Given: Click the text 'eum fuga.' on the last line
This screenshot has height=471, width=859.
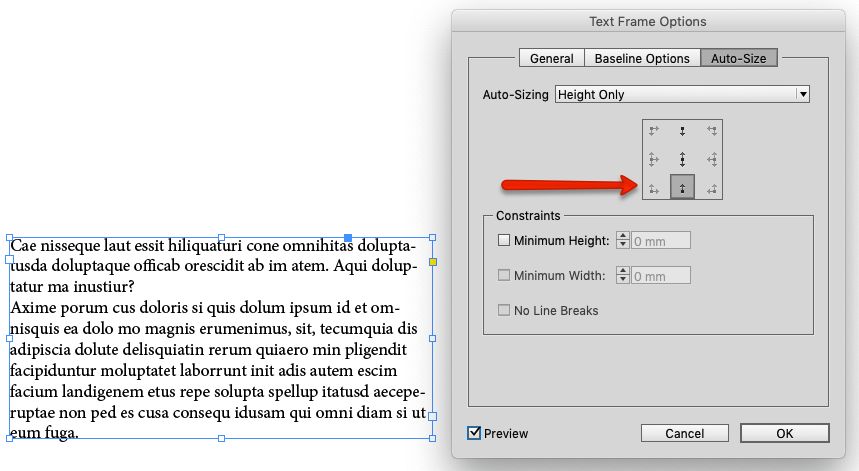Looking at the screenshot, I should [x=44, y=433].
